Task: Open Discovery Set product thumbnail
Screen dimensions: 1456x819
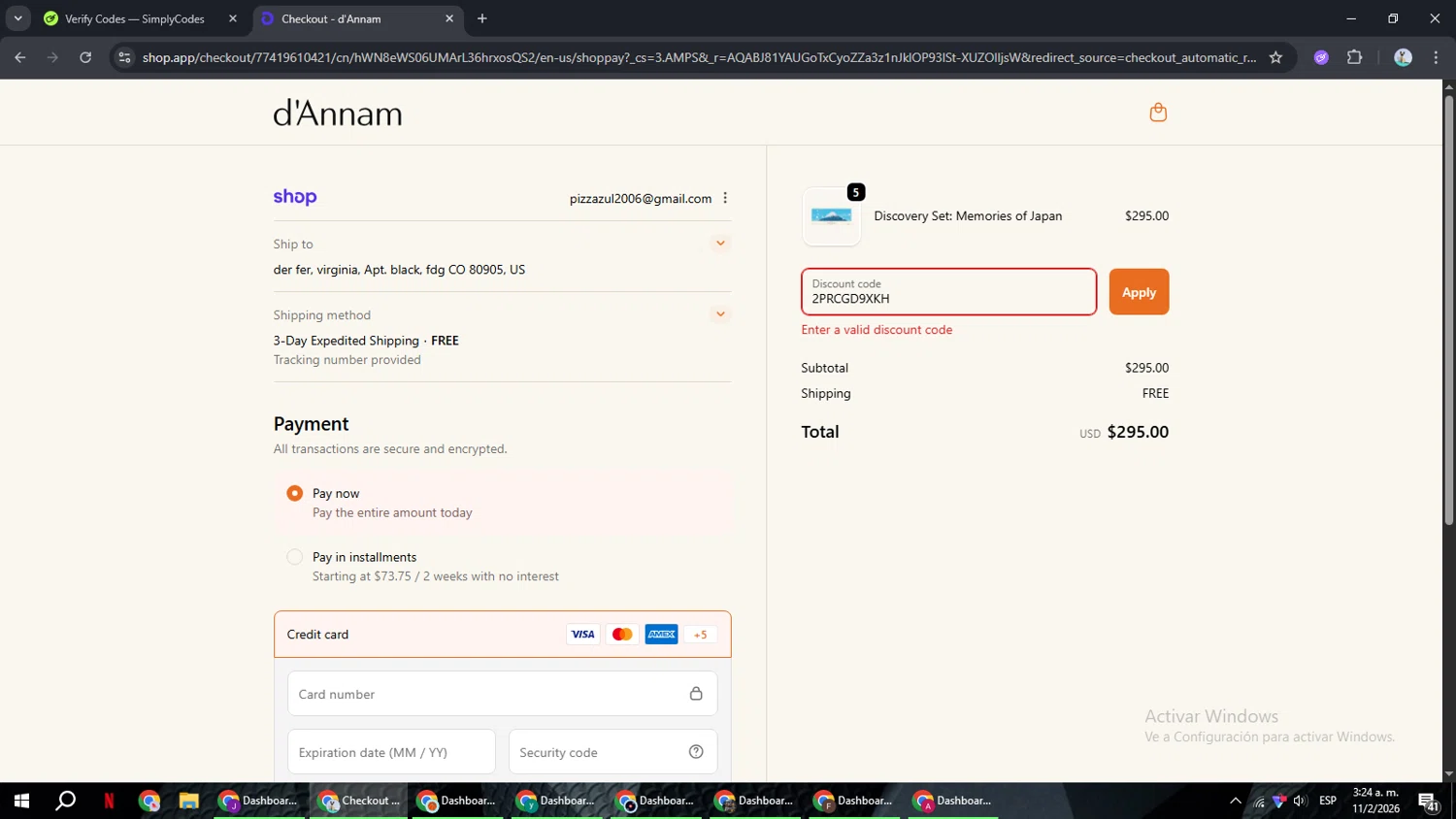Action: point(832,216)
